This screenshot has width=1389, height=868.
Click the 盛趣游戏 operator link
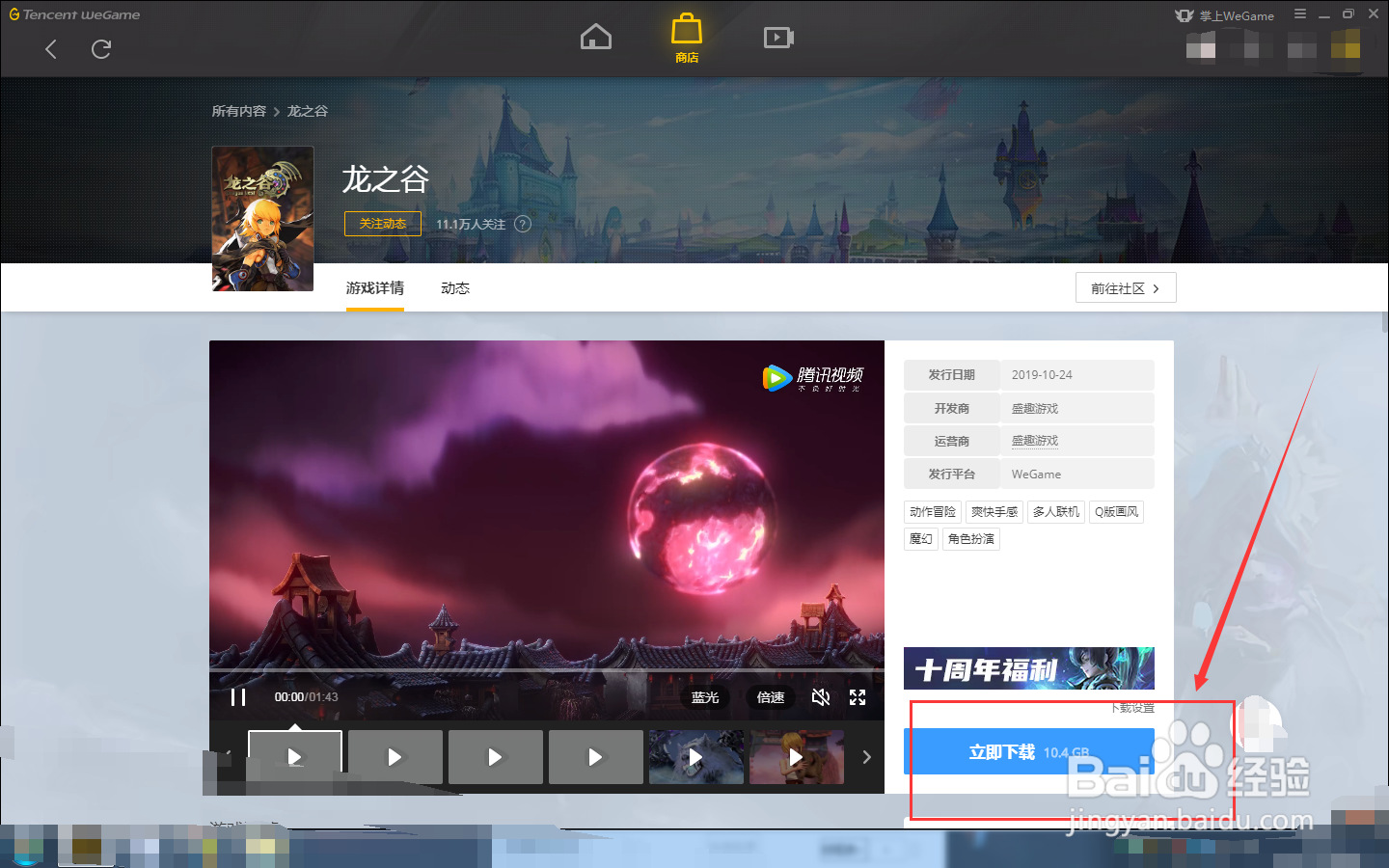tap(1035, 441)
